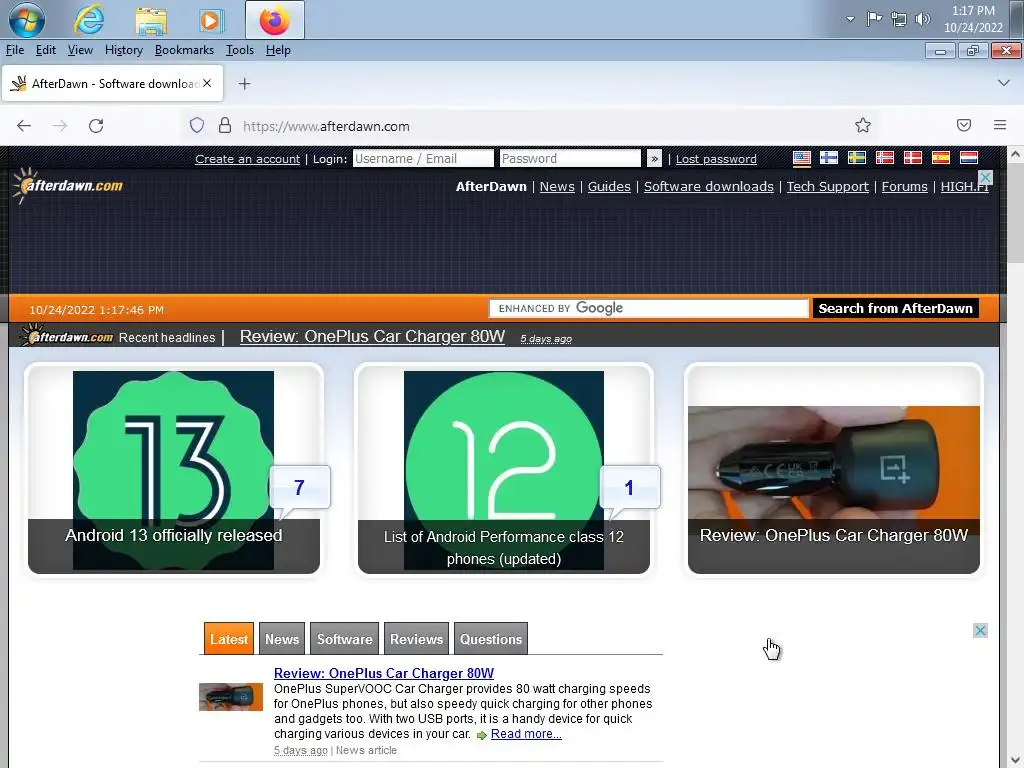1024x768 pixels.
Task: Click the Create an account link
Action: point(248,159)
